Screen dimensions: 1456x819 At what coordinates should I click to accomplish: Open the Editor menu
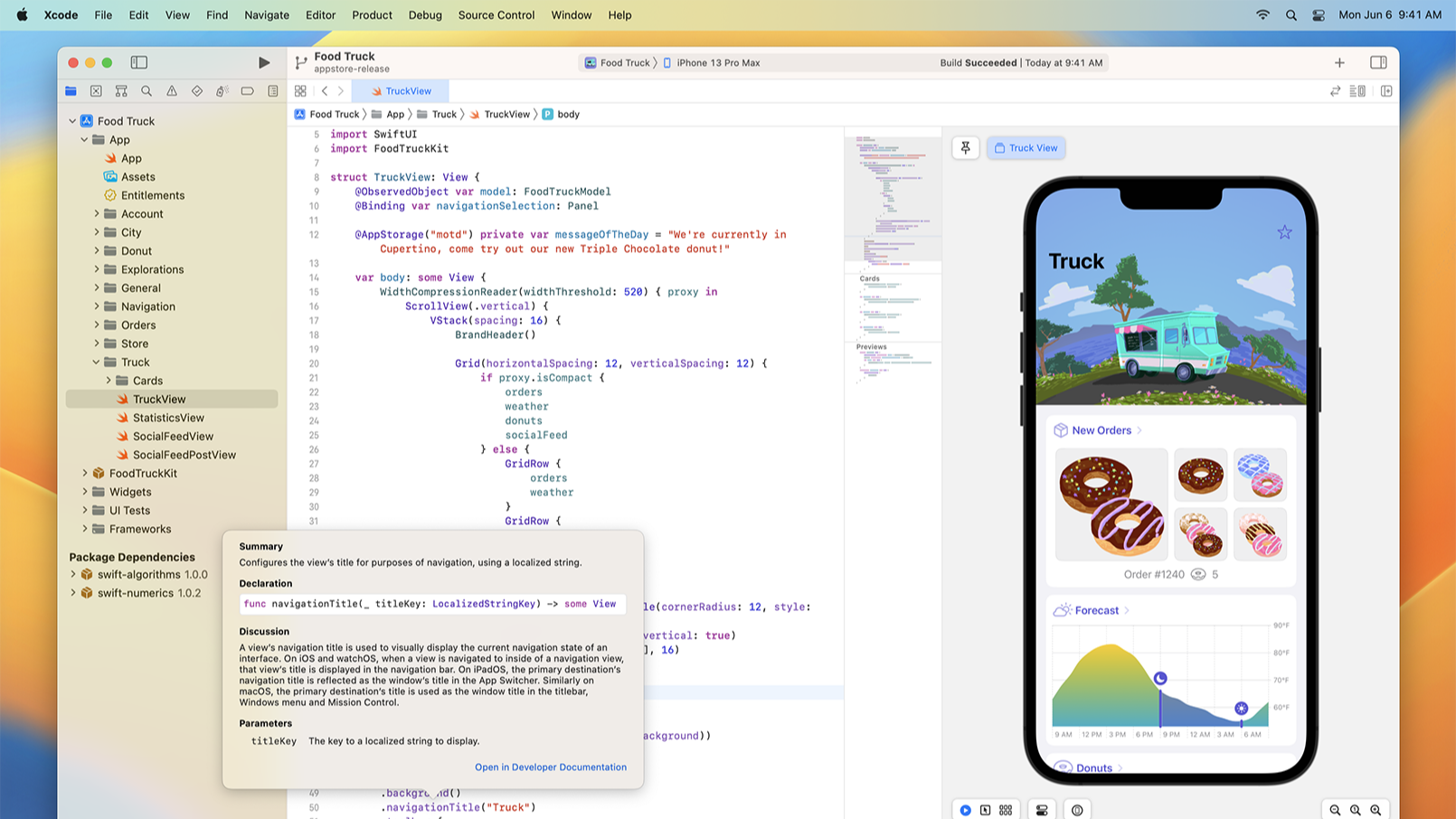coord(320,15)
